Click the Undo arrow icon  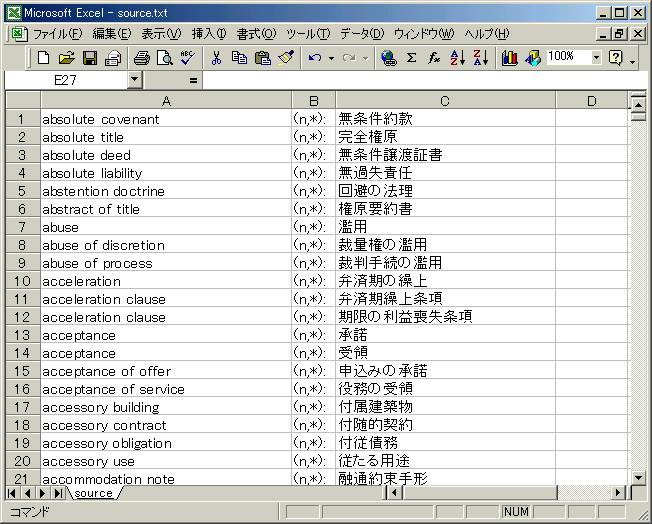tap(315, 58)
